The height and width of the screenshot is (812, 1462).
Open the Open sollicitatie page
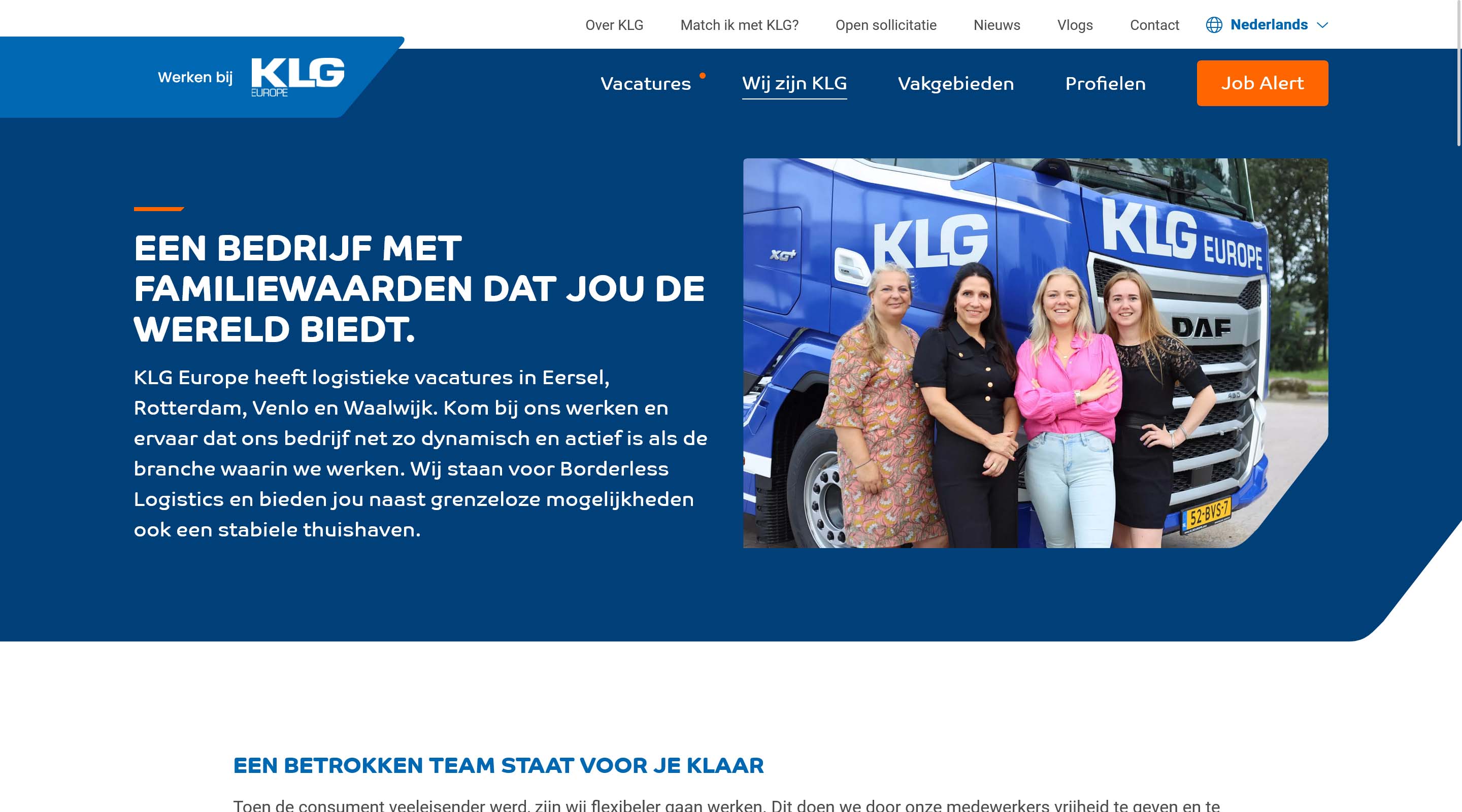point(886,25)
